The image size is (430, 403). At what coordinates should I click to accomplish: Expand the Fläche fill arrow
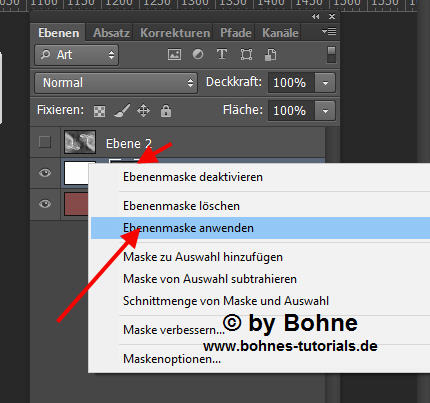click(x=325, y=111)
